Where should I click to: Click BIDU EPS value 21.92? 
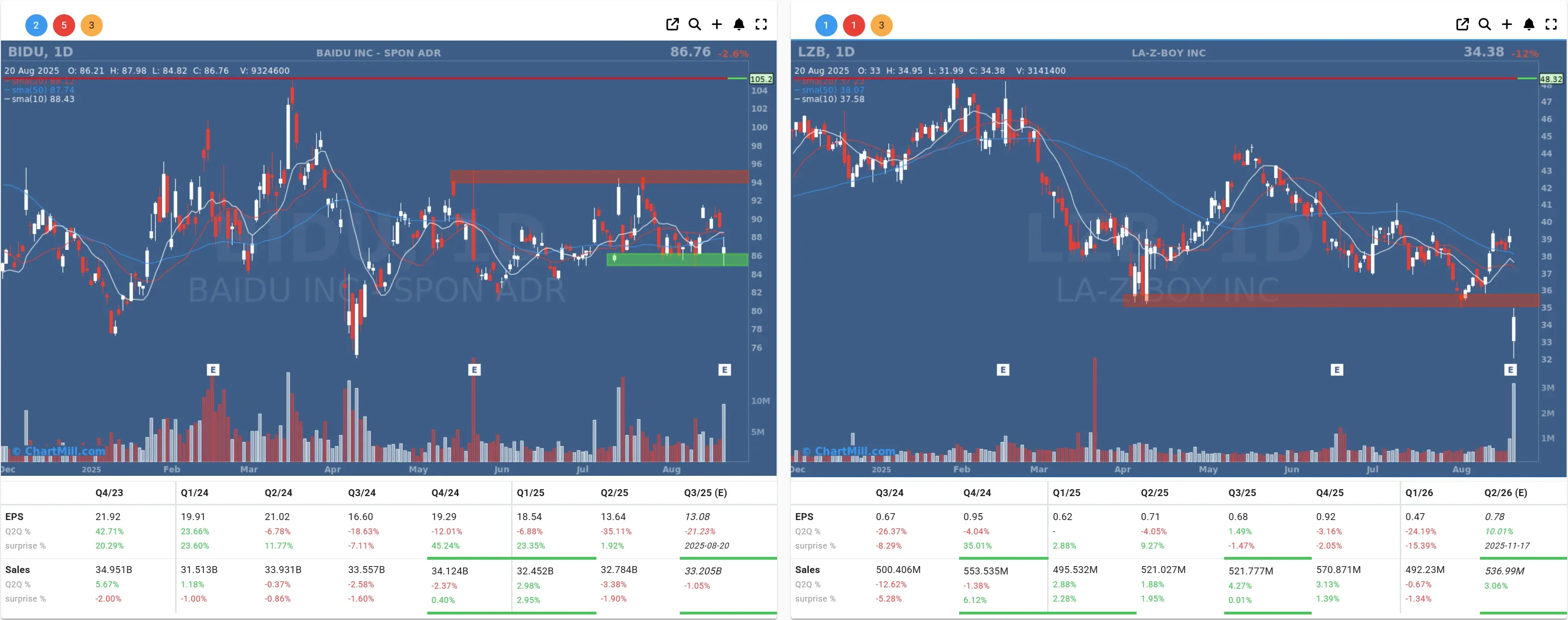click(x=109, y=516)
